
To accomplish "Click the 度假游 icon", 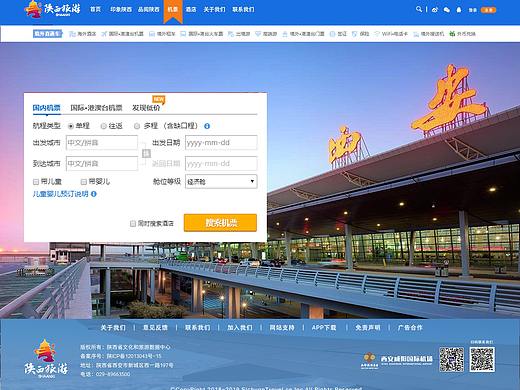I will 258,34.
